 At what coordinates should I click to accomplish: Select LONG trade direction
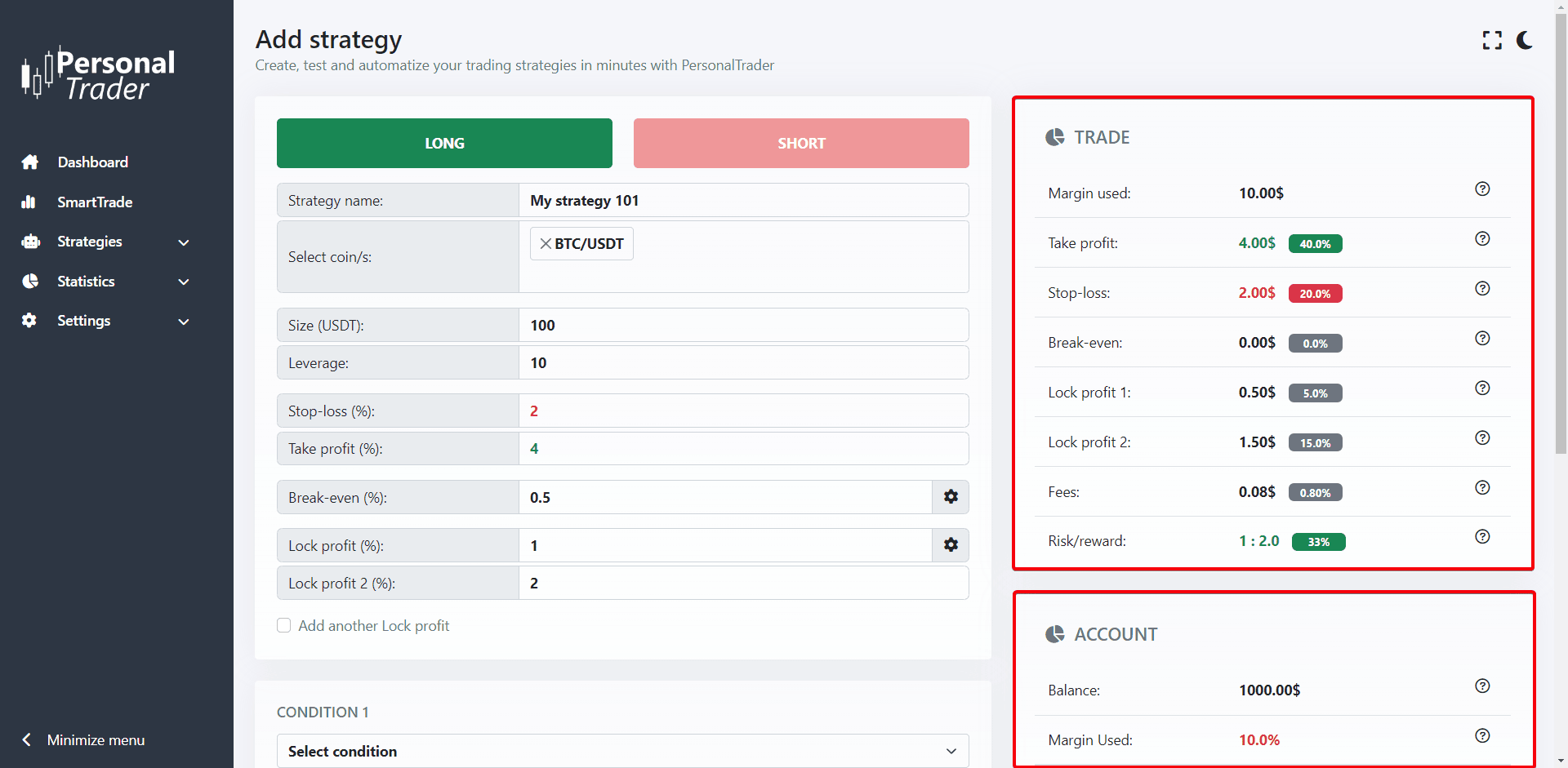[x=444, y=144]
